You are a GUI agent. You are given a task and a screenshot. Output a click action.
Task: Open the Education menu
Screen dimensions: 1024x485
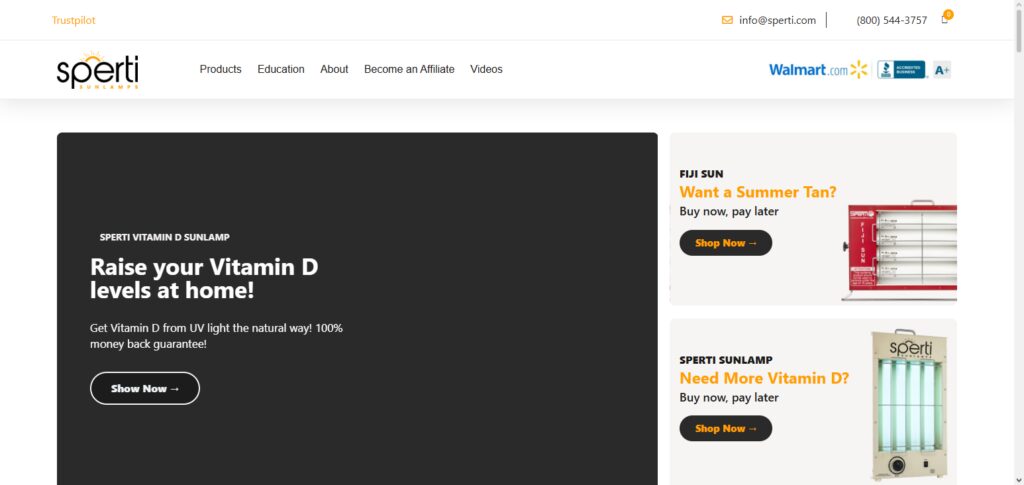(281, 69)
